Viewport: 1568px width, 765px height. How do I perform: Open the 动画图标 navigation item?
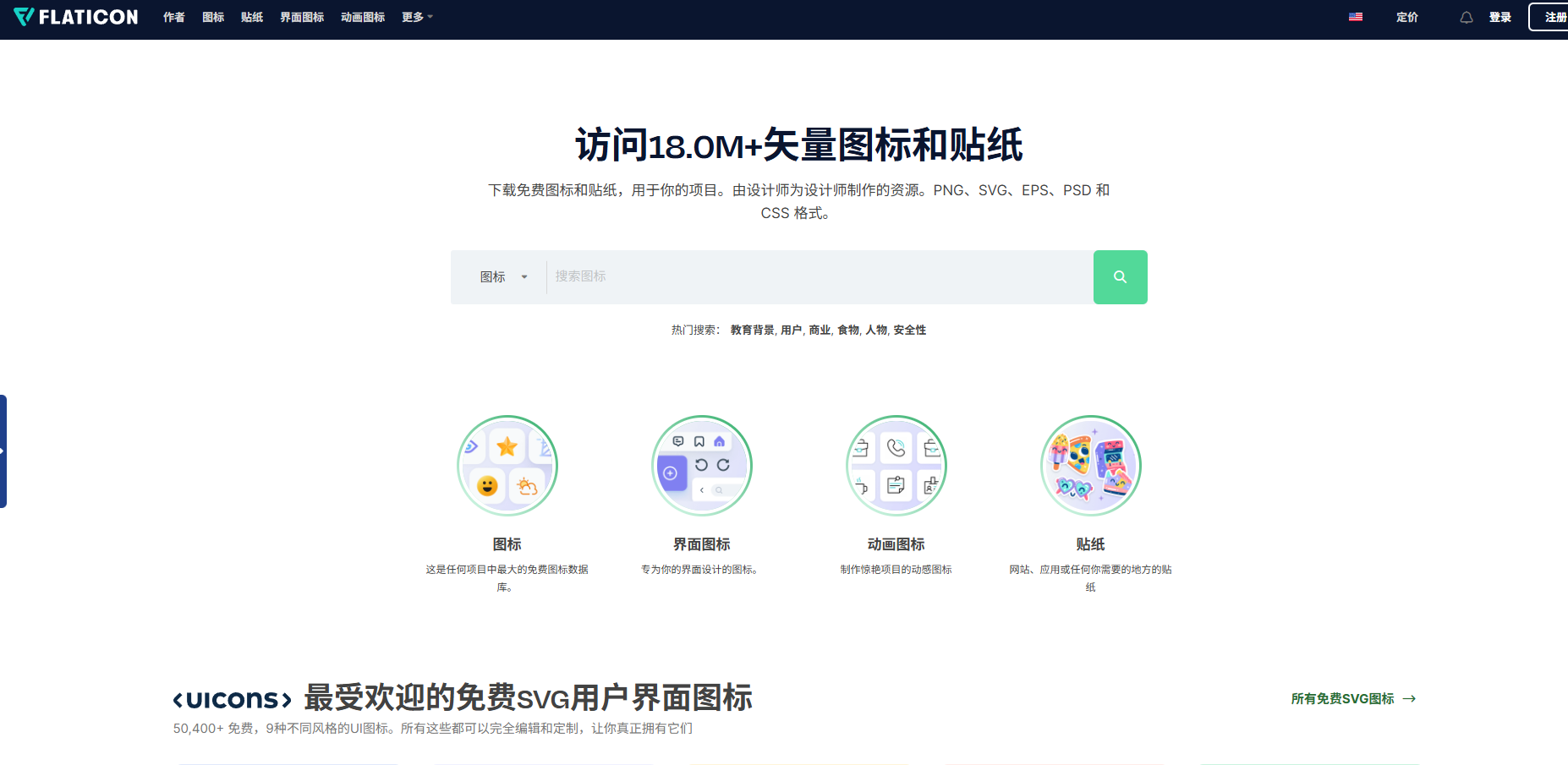[363, 17]
